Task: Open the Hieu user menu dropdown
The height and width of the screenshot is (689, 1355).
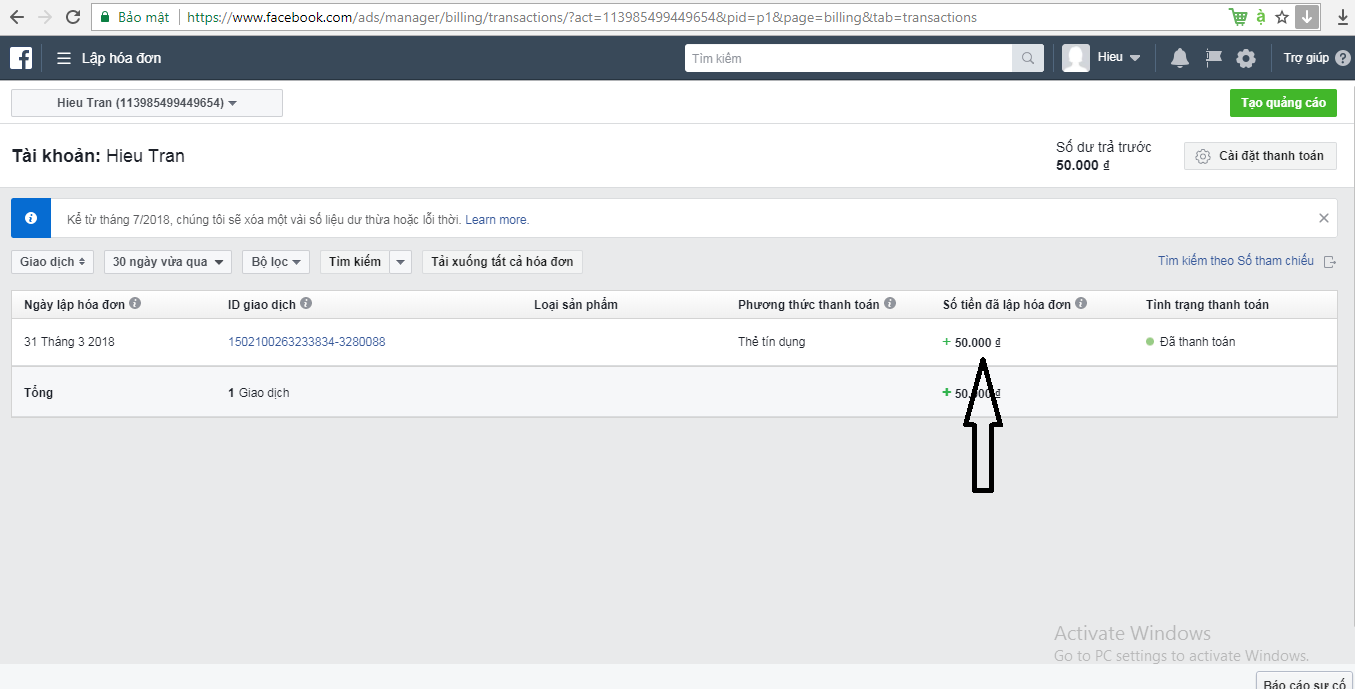Action: pyautogui.click(x=1119, y=58)
